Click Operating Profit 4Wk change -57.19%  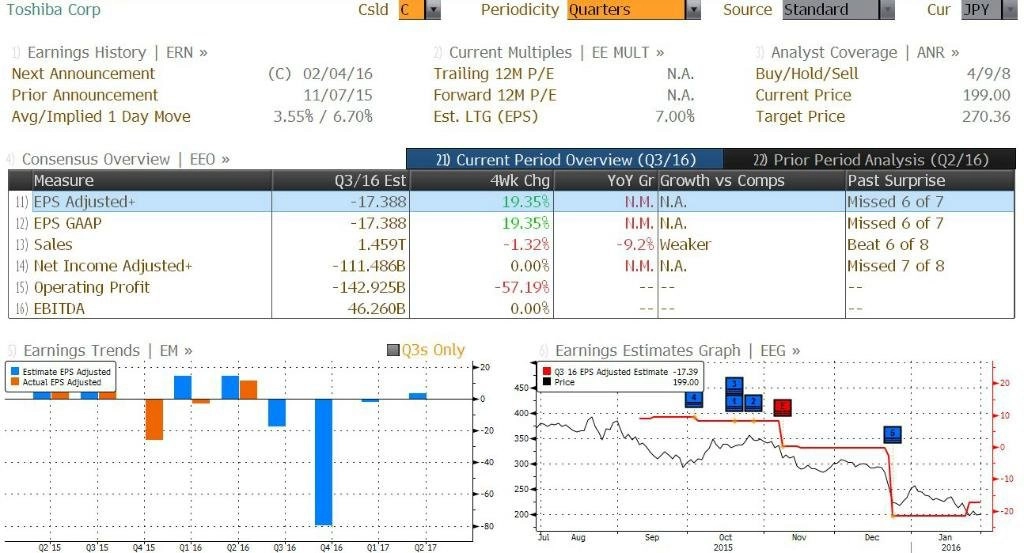point(522,287)
